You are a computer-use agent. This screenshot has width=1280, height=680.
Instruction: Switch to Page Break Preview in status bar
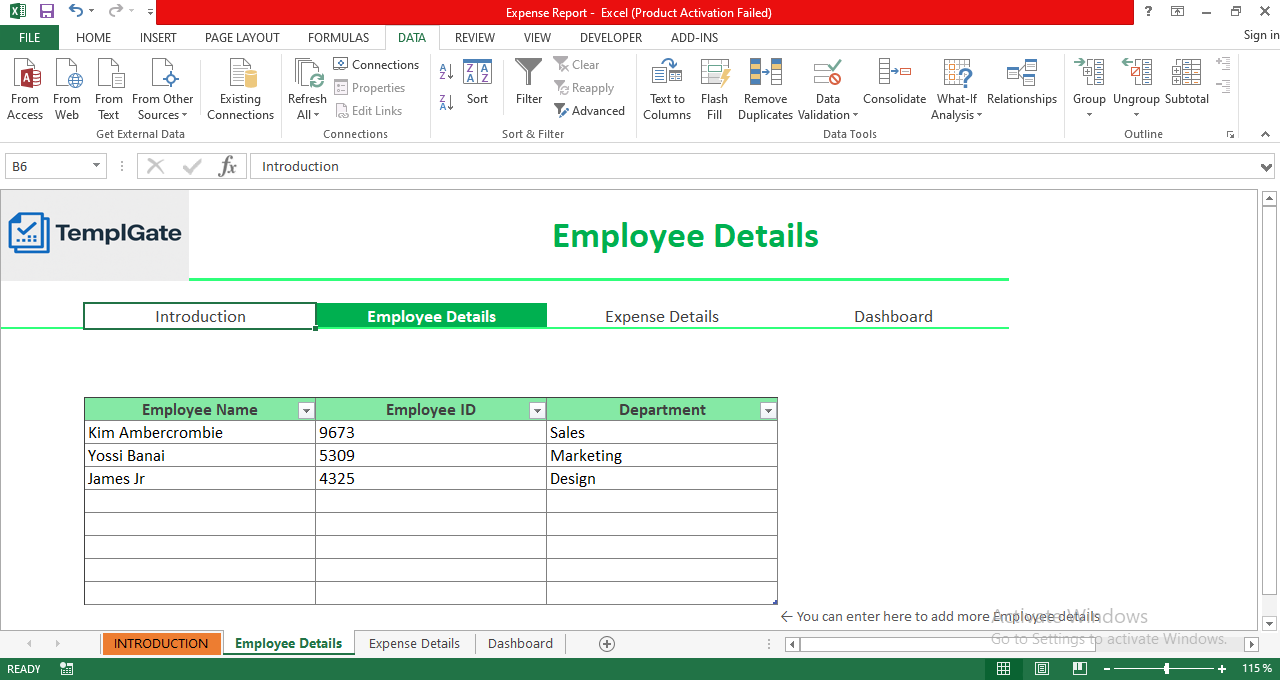1079,669
